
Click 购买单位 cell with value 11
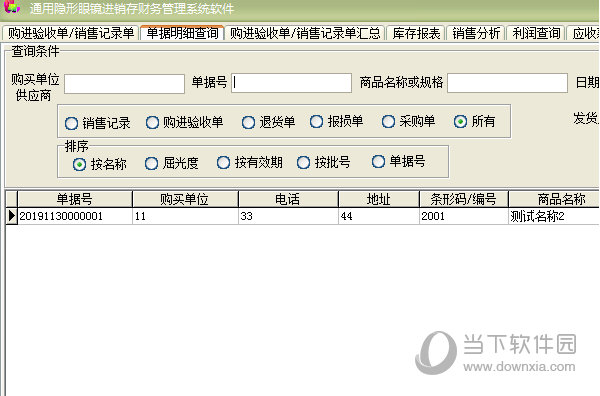[185, 216]
